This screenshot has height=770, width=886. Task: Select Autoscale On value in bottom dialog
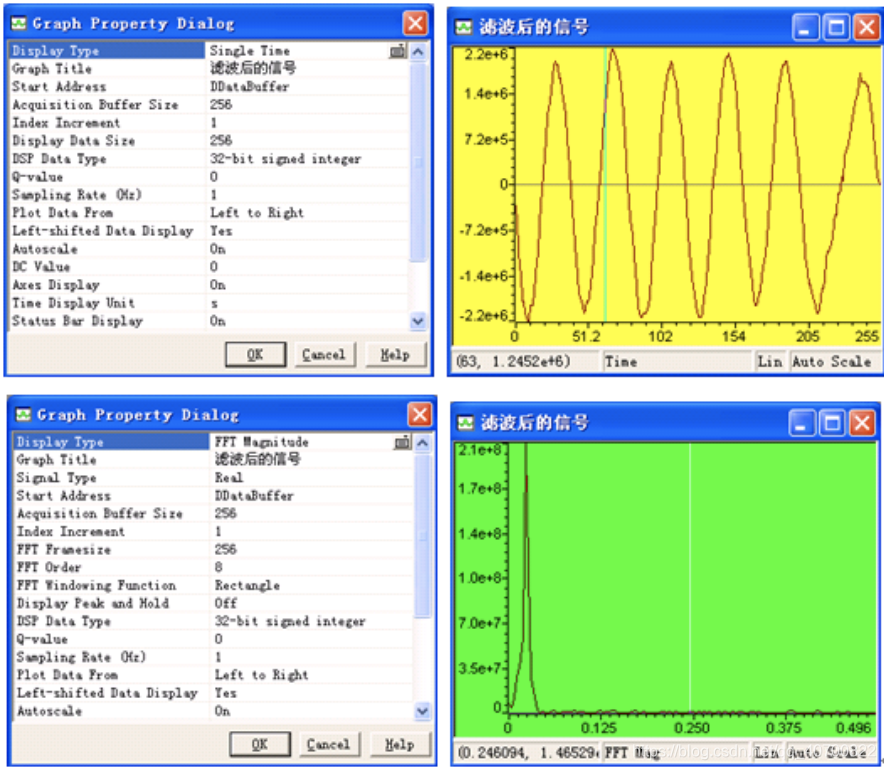coord(222,711)
